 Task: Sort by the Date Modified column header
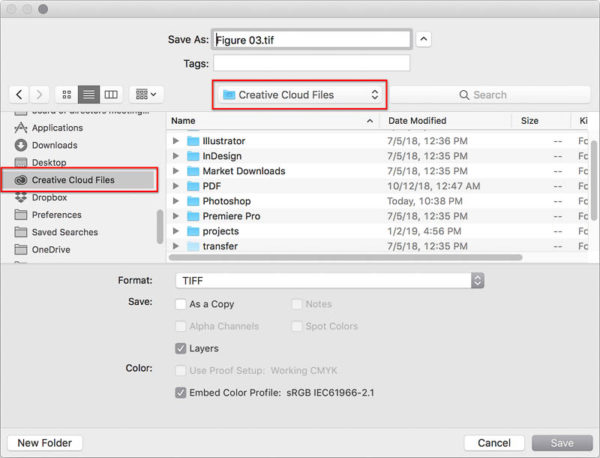(445, 121)
